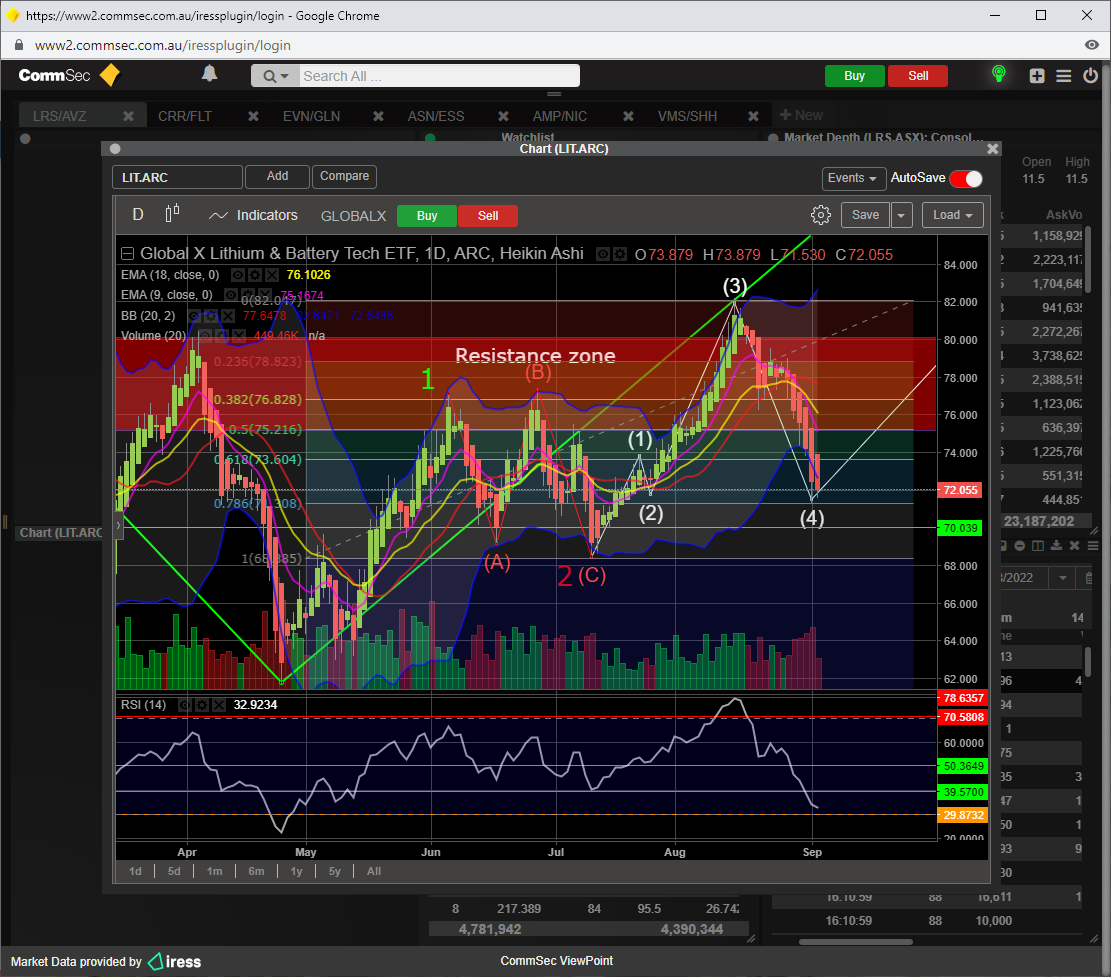Close the EVN/GLN tab
1111x977 pixels.
378,116
